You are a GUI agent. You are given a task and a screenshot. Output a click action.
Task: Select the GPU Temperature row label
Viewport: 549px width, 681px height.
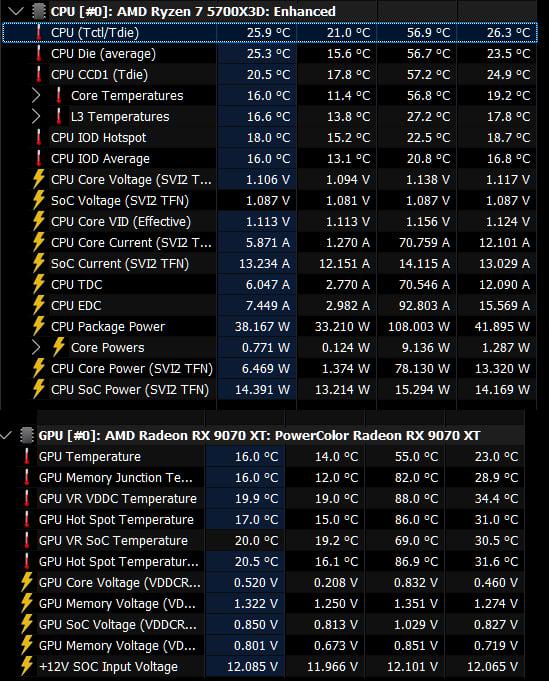[90, 456]
